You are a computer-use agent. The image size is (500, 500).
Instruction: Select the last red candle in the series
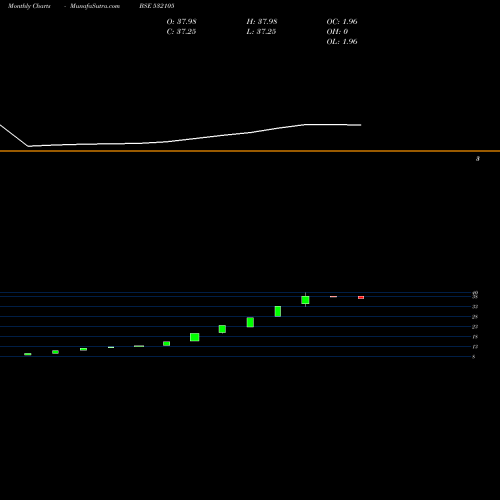point(361,297)
